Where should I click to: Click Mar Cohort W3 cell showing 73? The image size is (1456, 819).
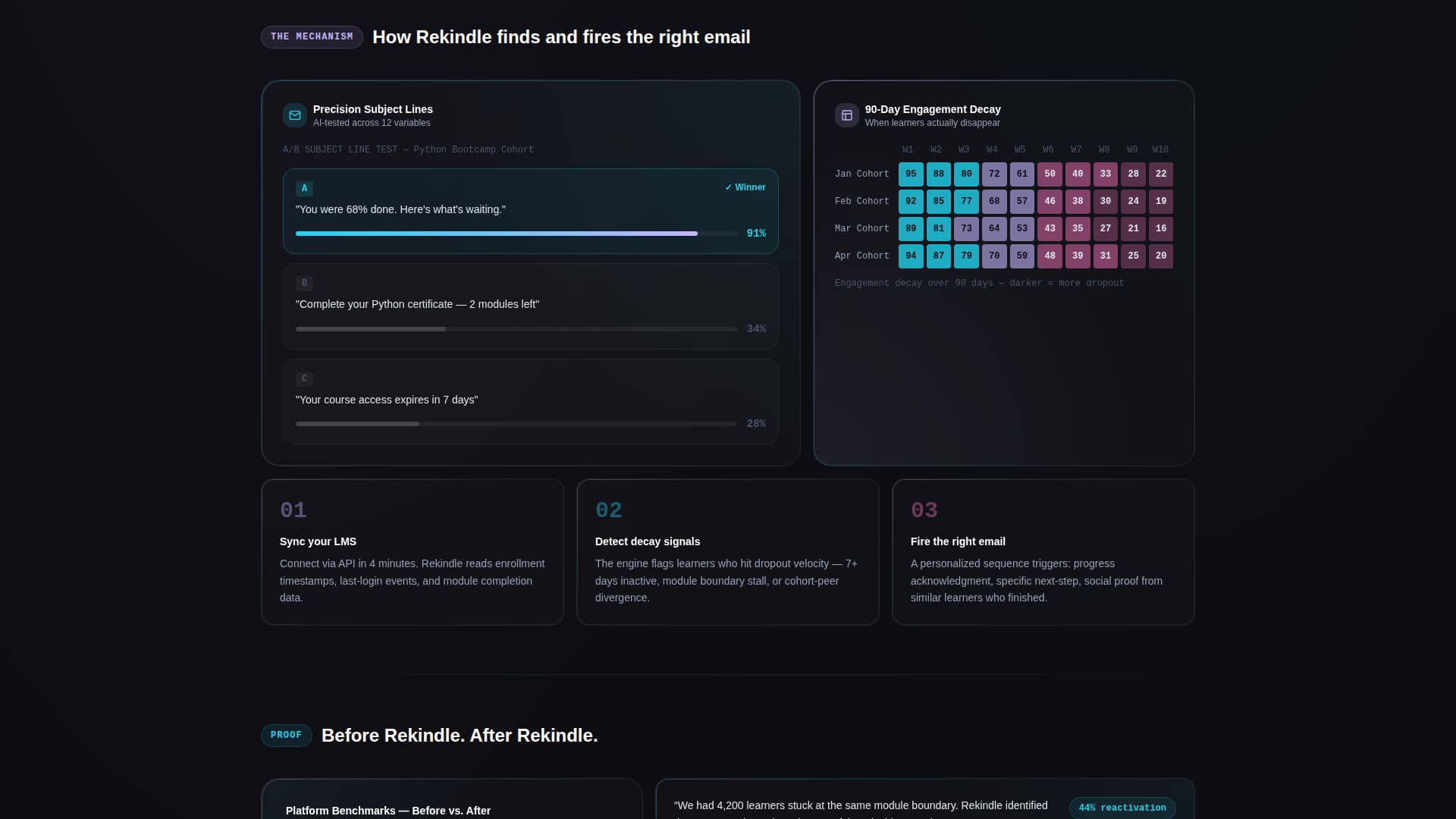[x=966, y=229]
